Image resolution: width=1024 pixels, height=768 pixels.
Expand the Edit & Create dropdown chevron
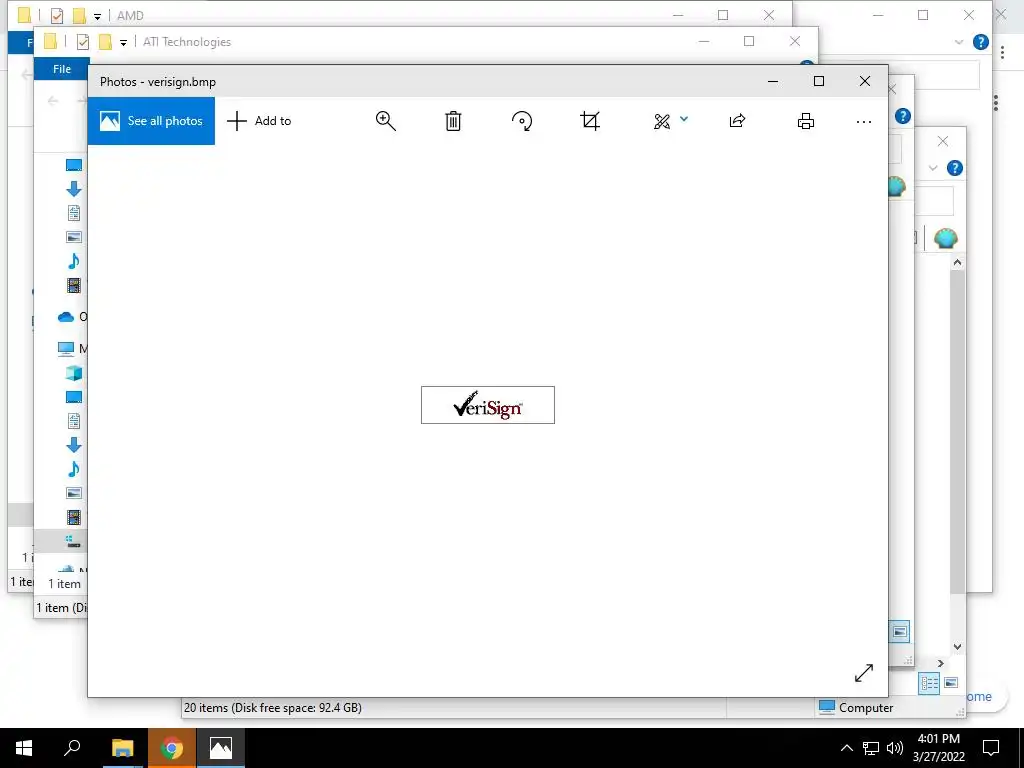pos(684,119)
